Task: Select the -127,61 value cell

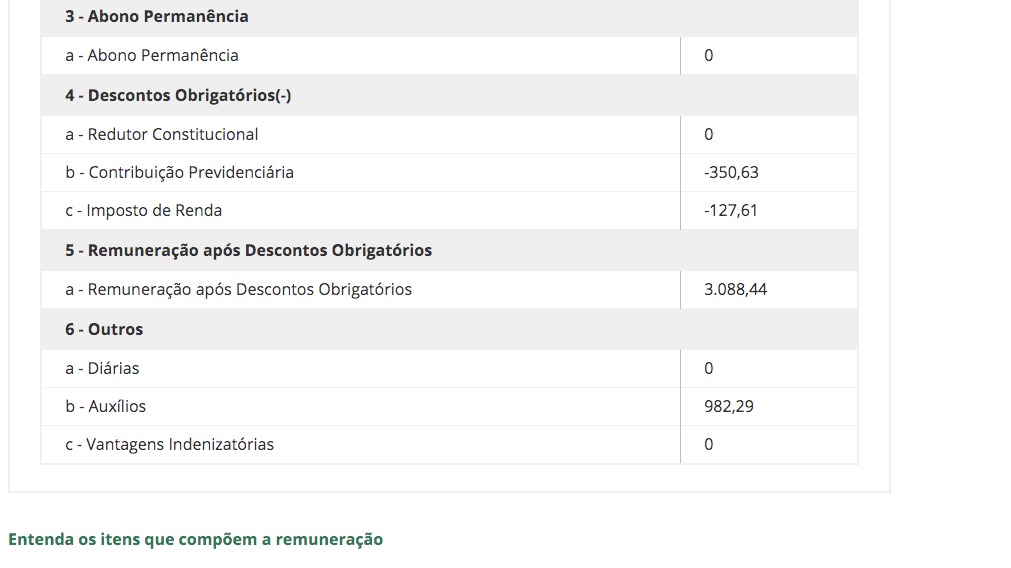Action: pos(769,210)
